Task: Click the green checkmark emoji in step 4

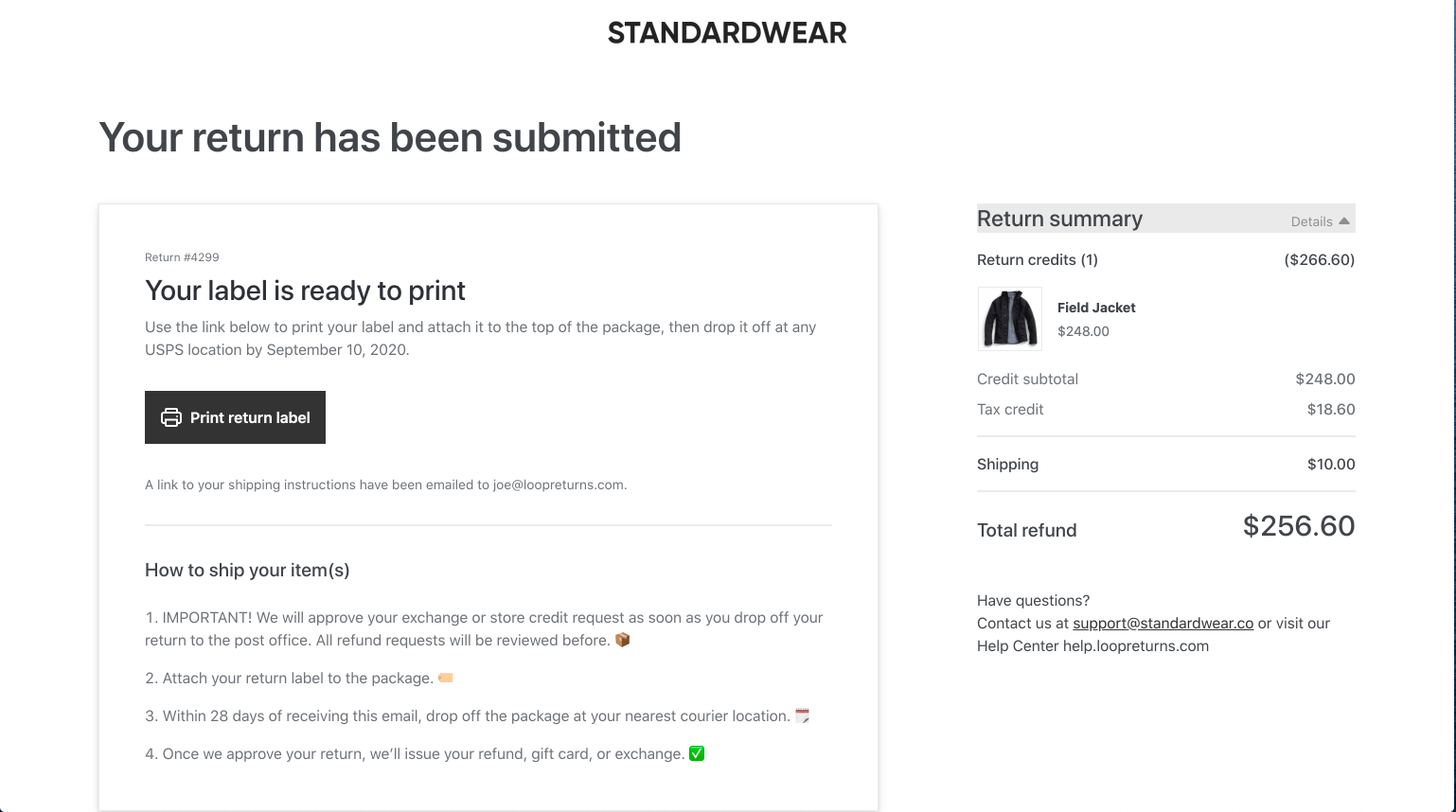Action: (697, 753)
